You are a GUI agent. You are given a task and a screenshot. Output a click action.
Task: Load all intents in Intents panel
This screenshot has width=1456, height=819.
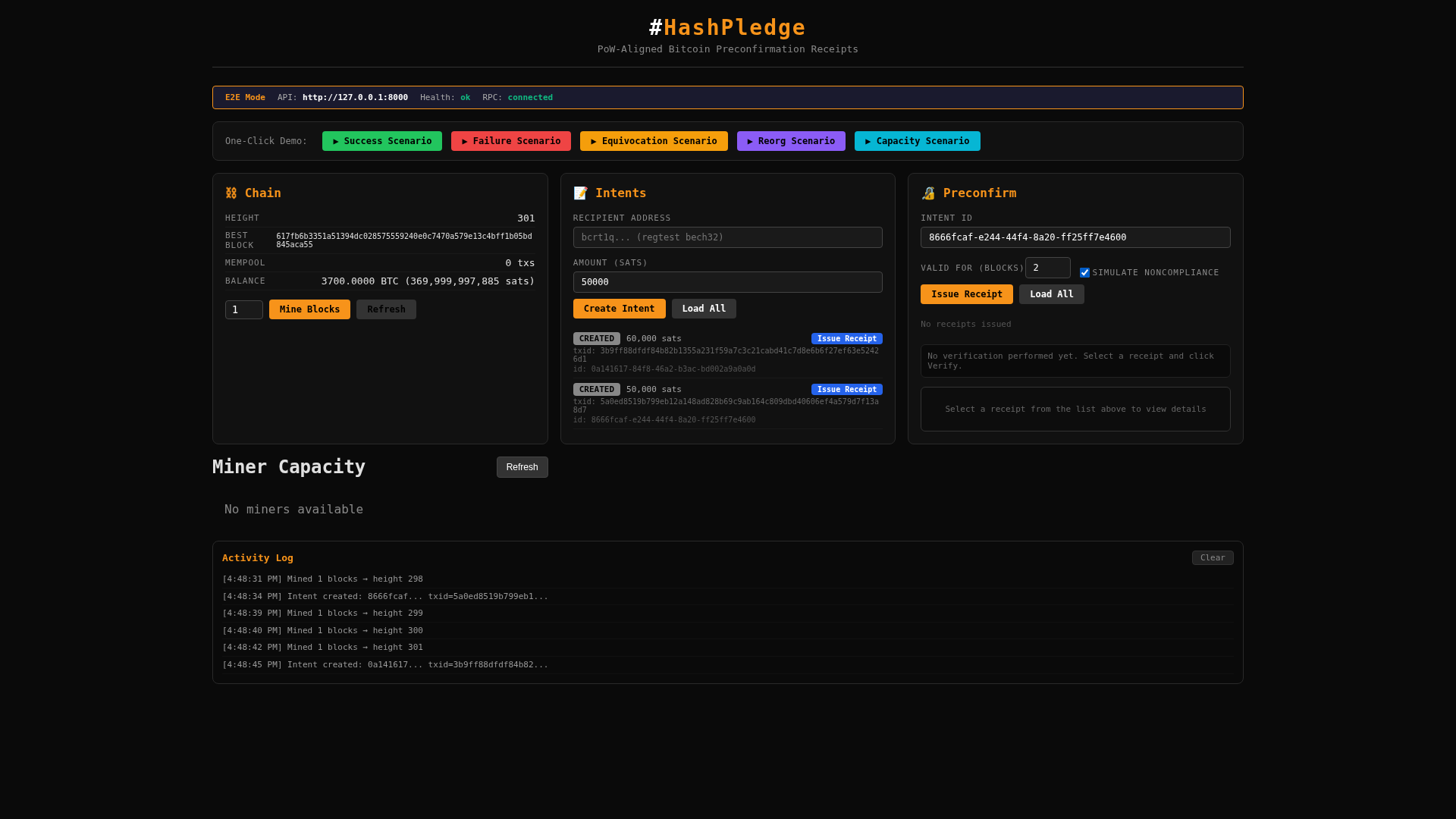click(x=703, y=309)
